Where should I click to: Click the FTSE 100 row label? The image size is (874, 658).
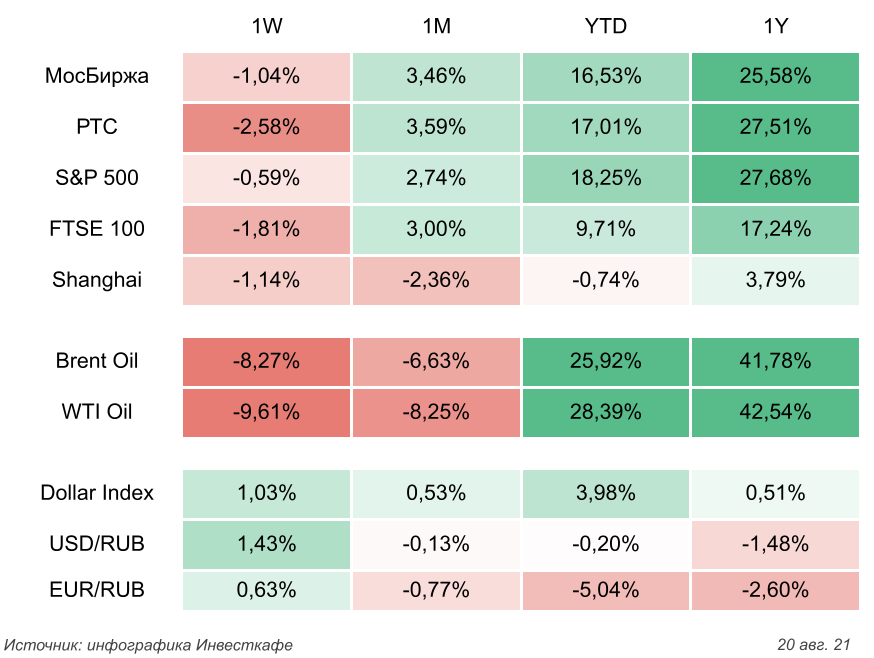97,229
